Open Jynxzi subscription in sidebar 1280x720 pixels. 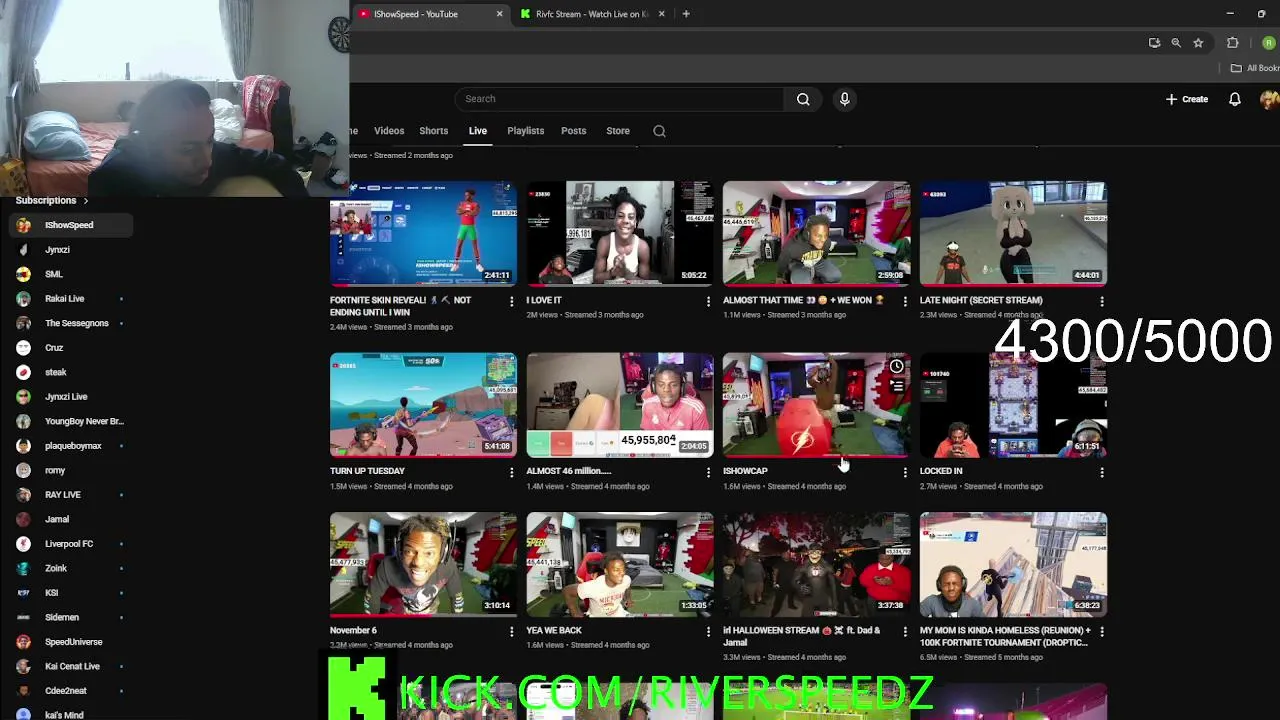[x=69, y=250]
